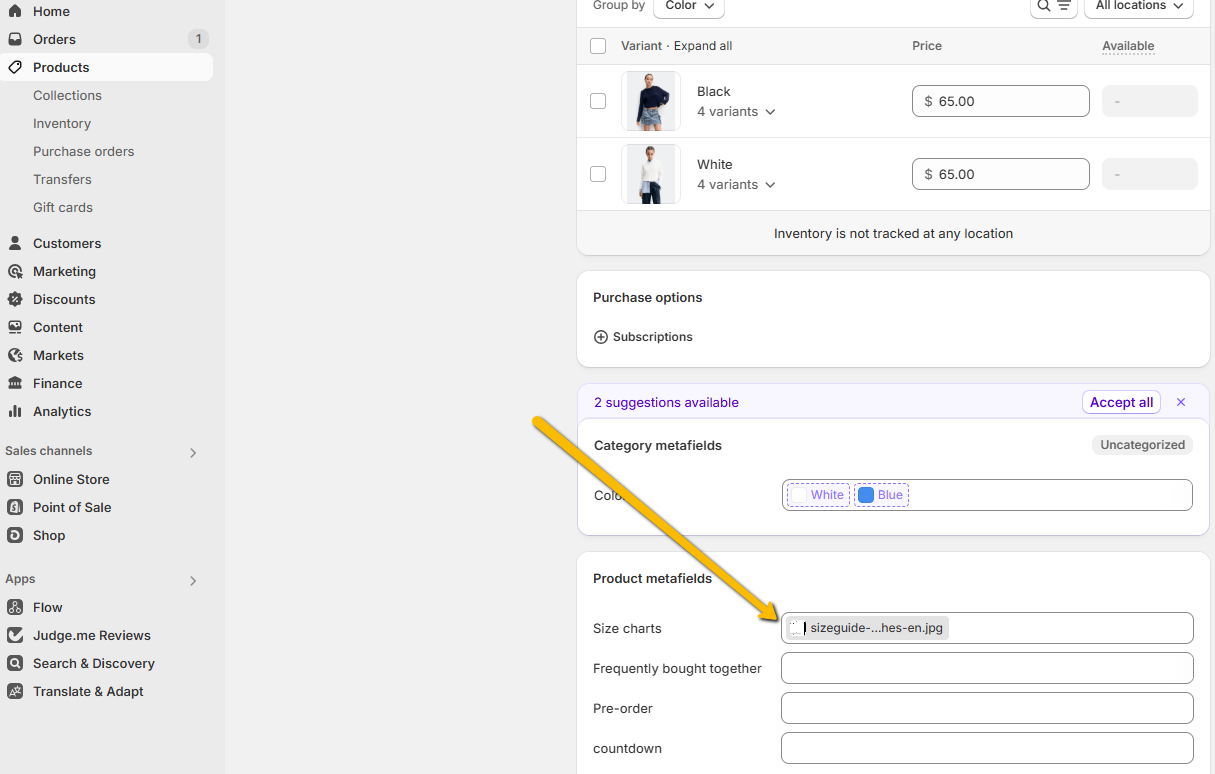Select the Blue color swatch suggestion
1215x774 pixels.
point(881,495)
